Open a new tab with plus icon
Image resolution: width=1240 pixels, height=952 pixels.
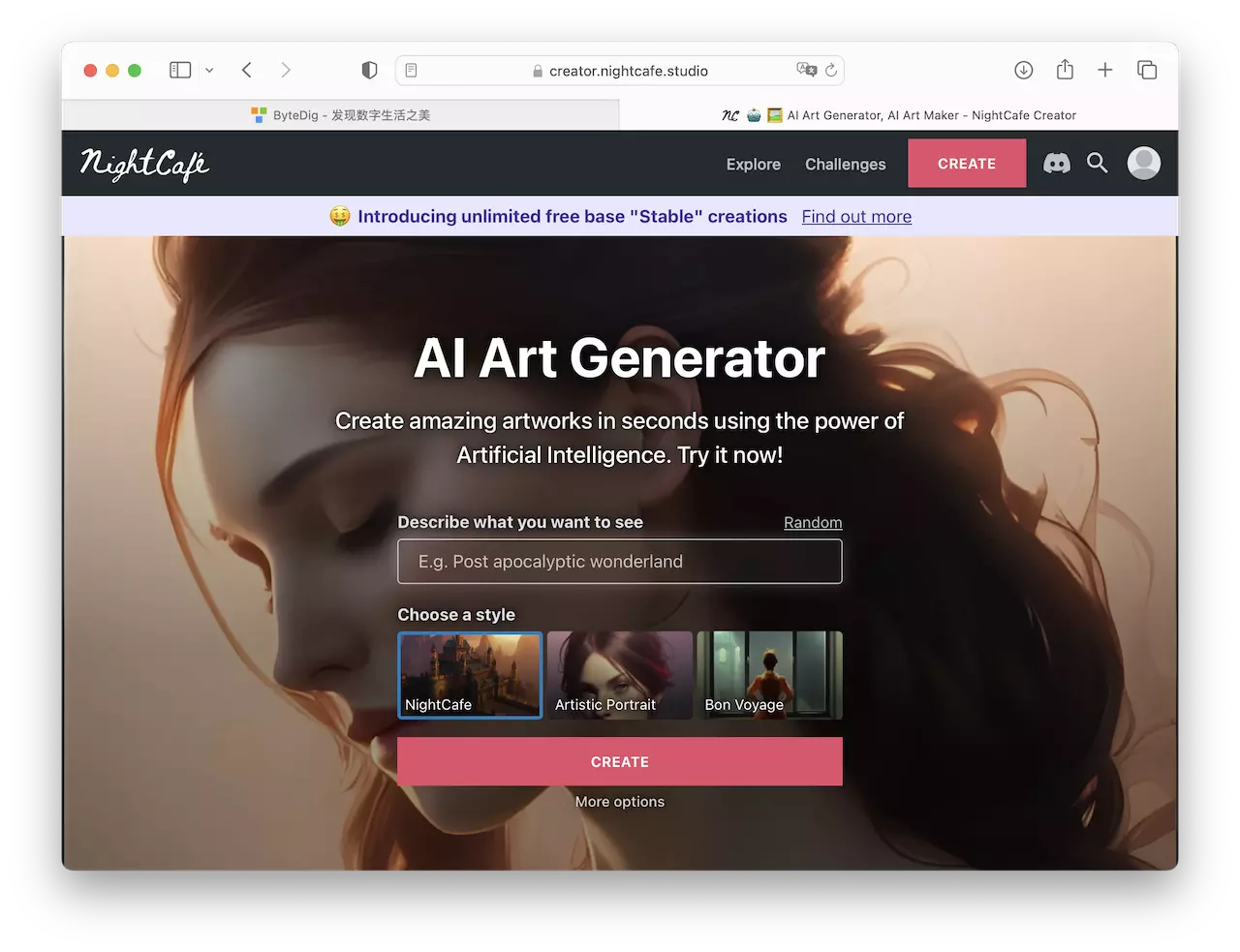pos(1105,70)
